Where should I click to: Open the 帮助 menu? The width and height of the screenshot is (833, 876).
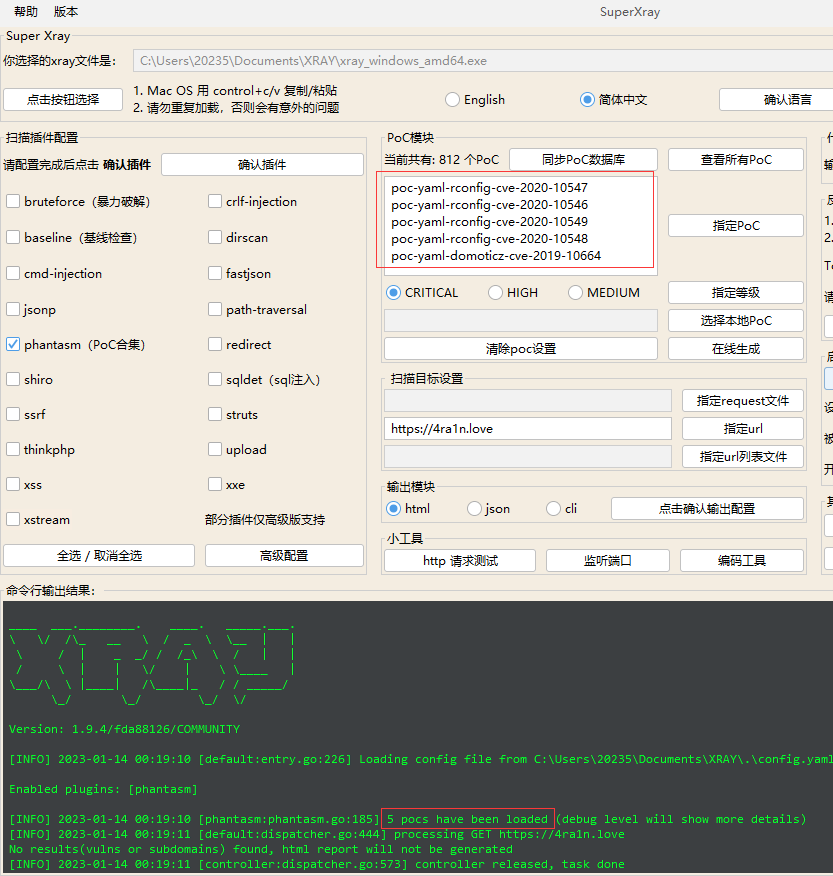click(24, 11)
